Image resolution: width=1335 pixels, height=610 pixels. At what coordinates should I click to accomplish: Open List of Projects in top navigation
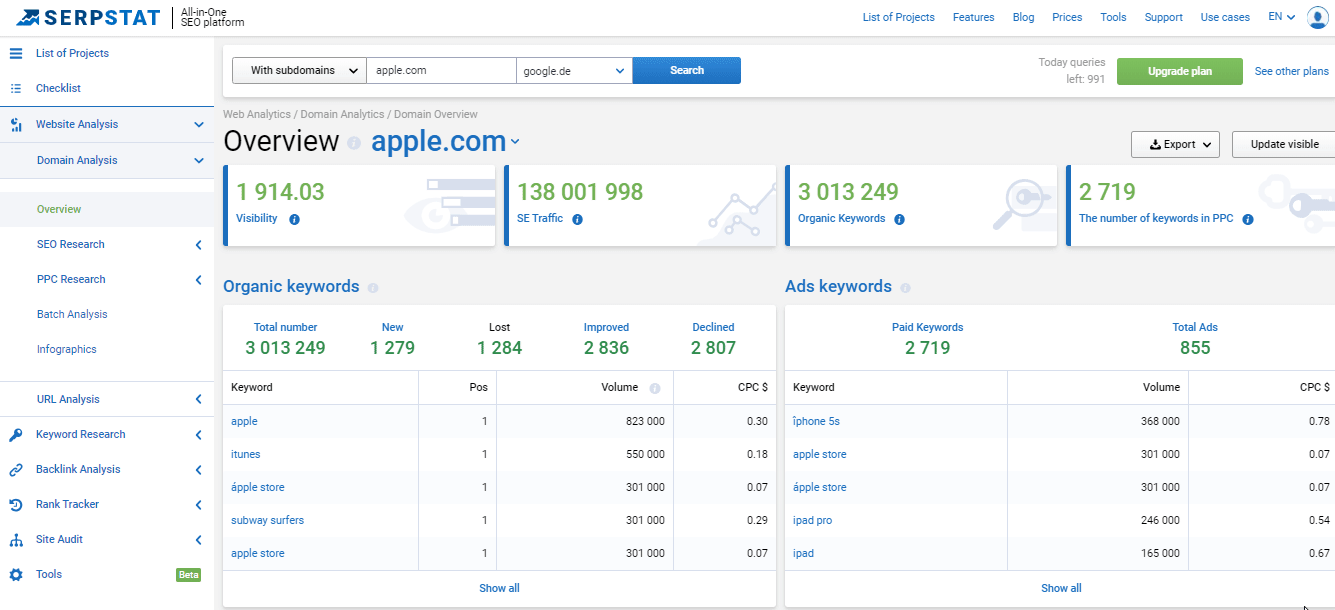pos(898,17)
